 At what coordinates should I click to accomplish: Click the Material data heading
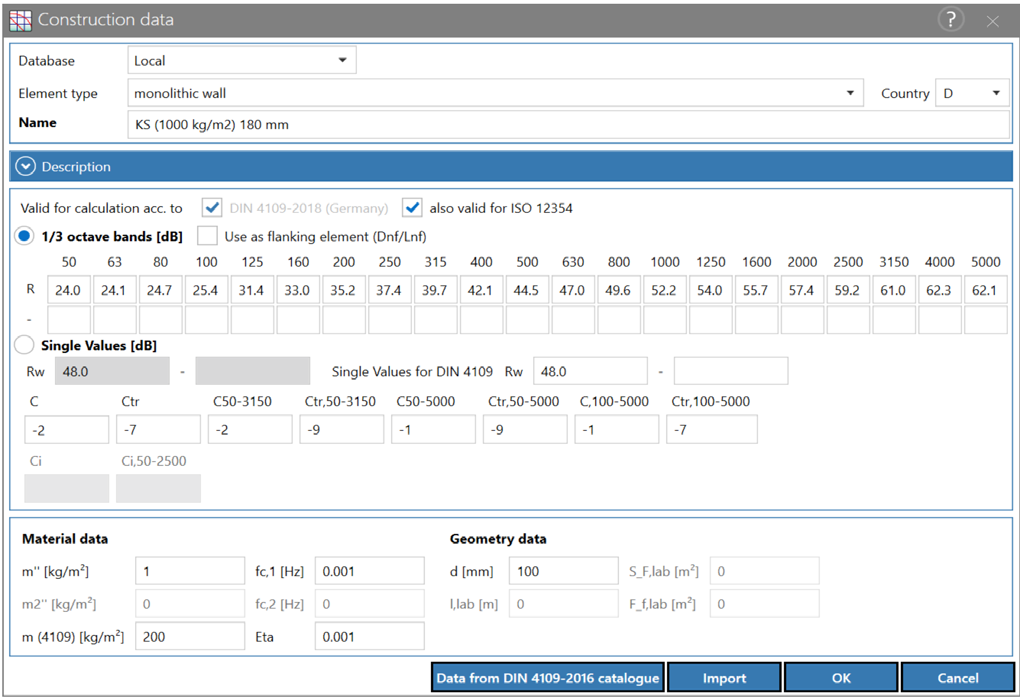65,539
